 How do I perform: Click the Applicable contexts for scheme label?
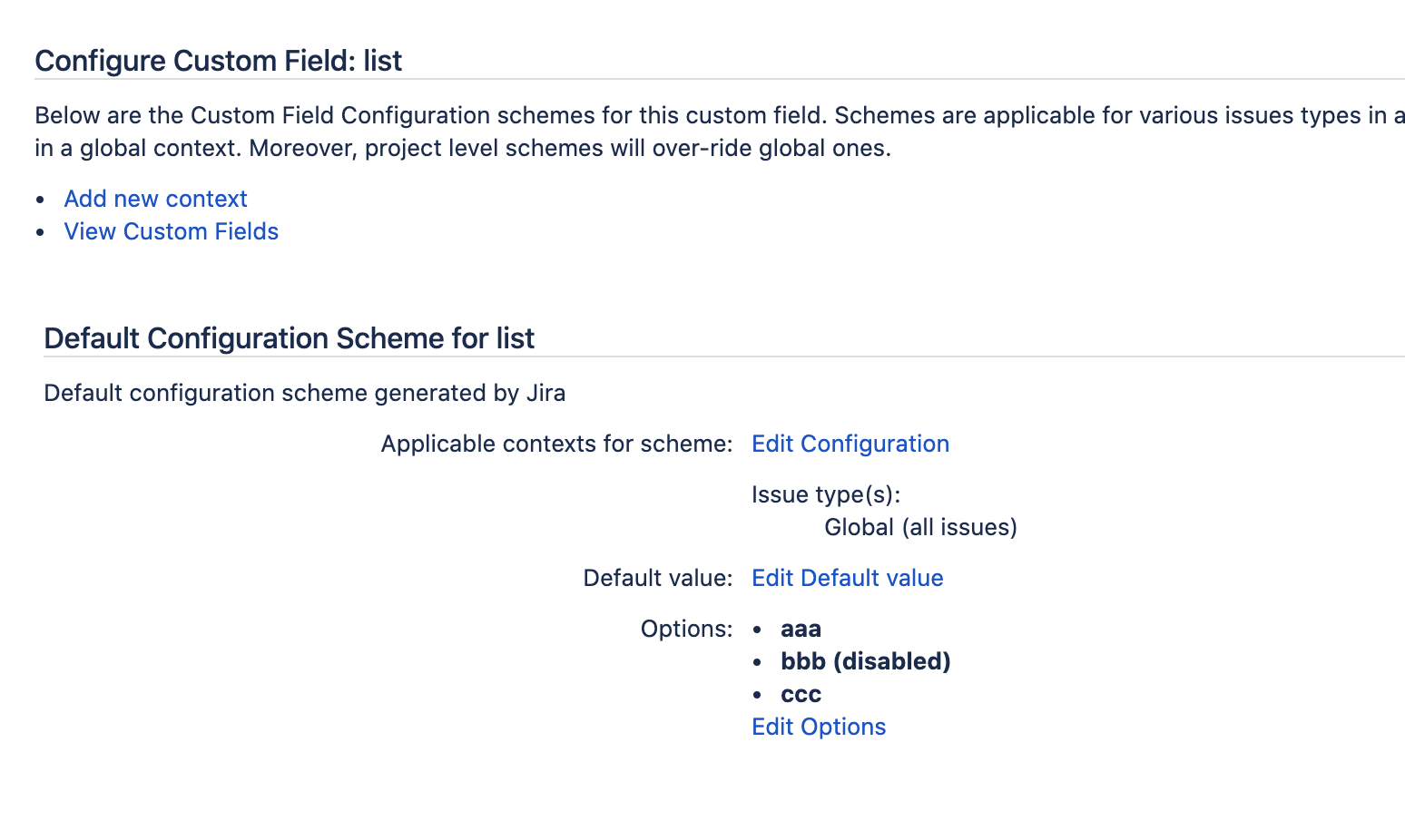click(x=555, y=444)
